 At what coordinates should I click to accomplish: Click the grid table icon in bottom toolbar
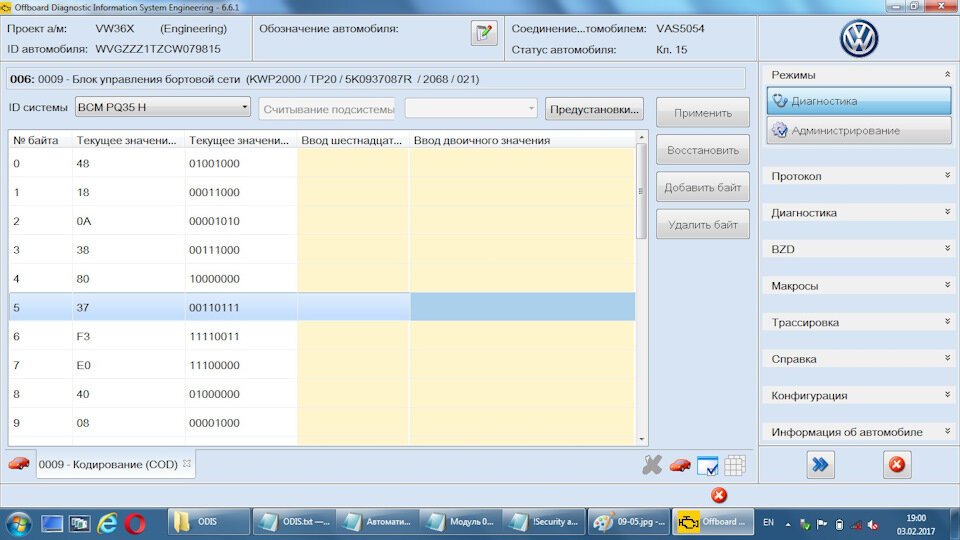click(735, 466)
